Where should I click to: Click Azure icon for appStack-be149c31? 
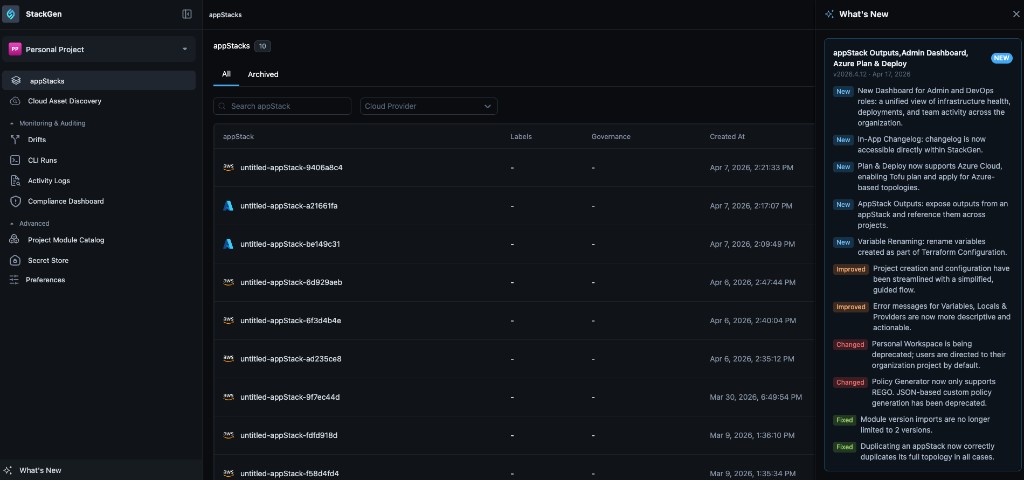(x=229, y=244)
